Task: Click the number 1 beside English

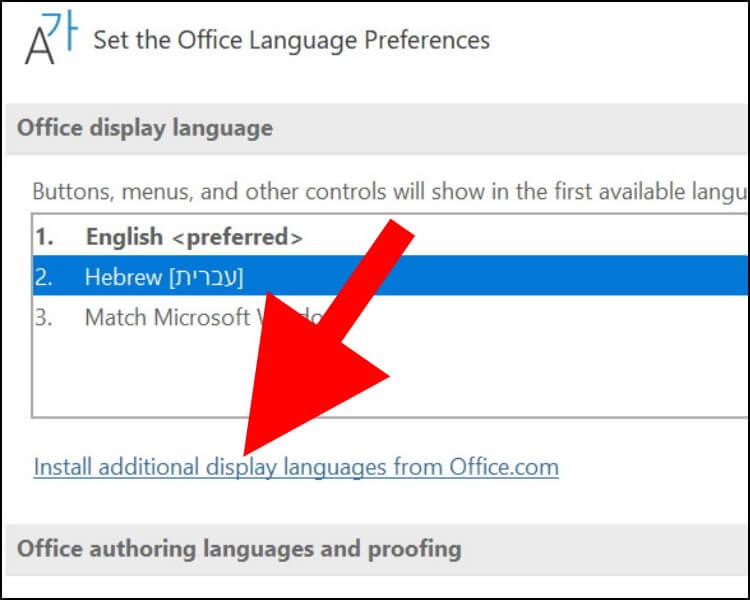Action: (x=44, y=237)
